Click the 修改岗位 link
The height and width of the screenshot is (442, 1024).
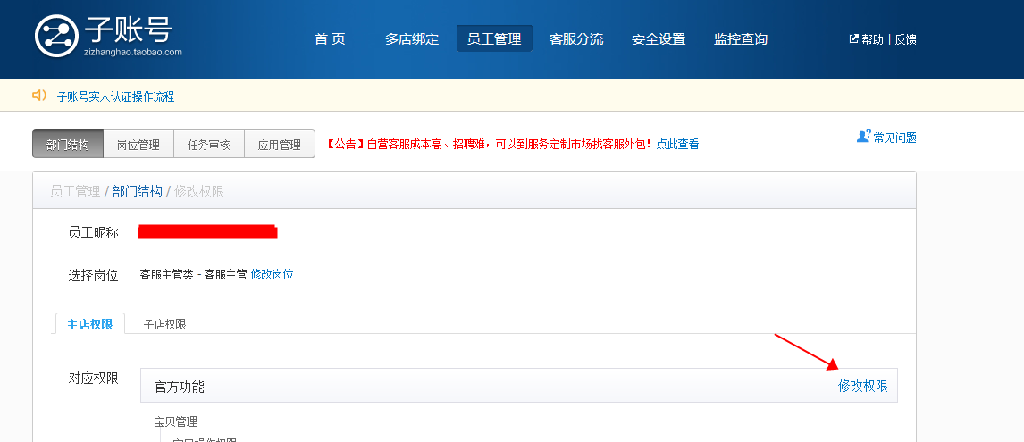click(272, 274)
